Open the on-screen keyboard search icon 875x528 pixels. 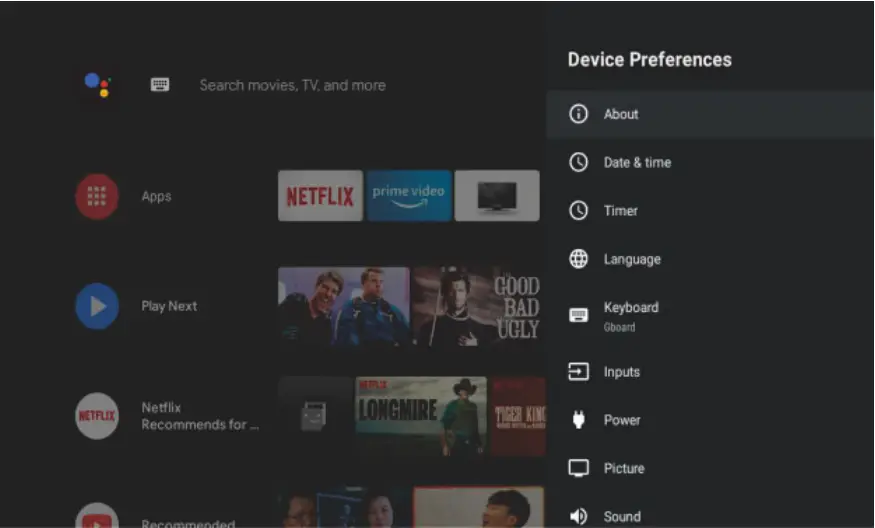coord(160,85)
